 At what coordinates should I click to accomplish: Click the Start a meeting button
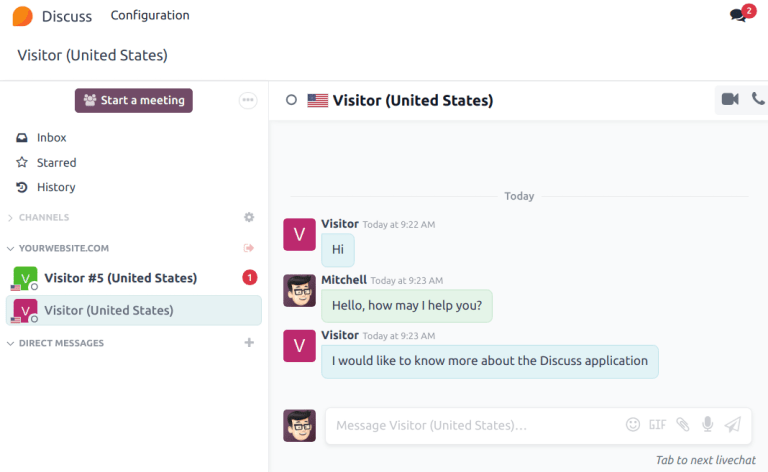(x=134, y=100)
